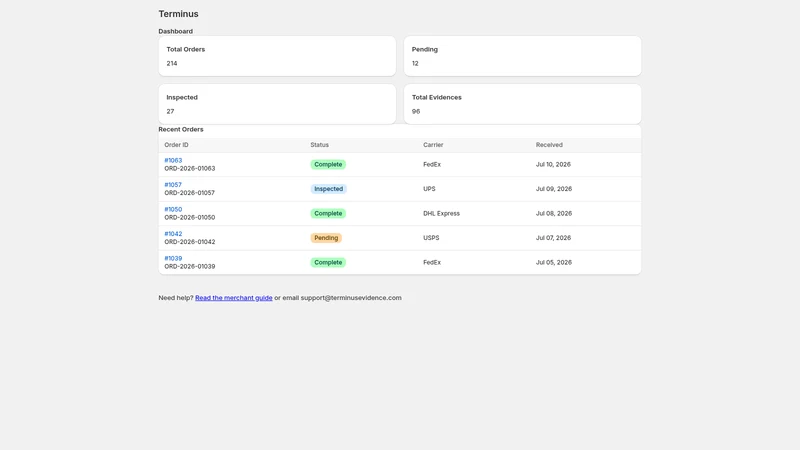This screenshot has width=800, height=450.
Task: Open order #1050 link
Action: coord(173,209)
